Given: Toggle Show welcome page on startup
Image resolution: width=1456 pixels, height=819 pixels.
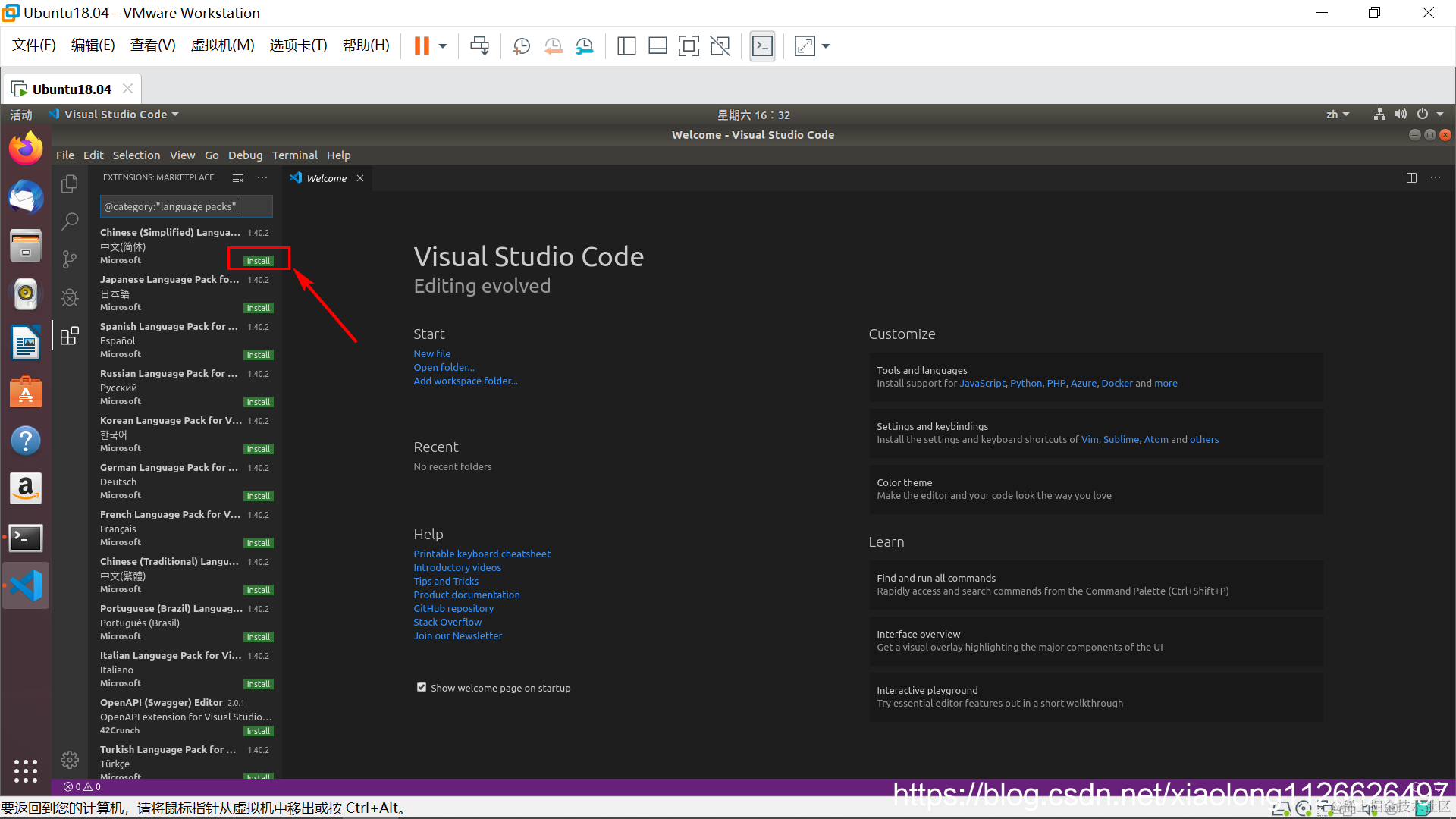Looking at the screenshot, I should [422, 688].
